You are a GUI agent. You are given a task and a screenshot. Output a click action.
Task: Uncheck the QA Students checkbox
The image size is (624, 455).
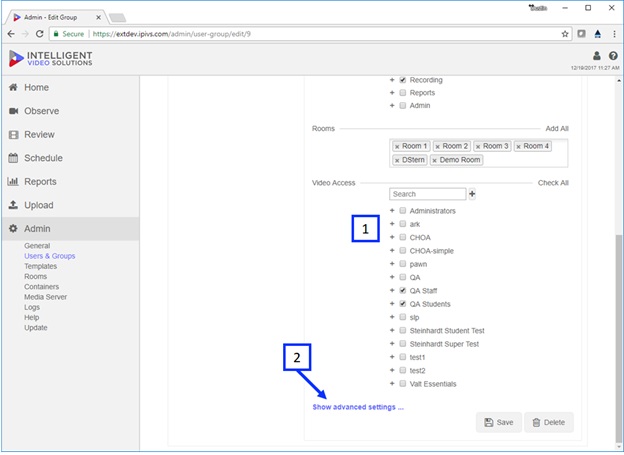click(x=403, y=304)
